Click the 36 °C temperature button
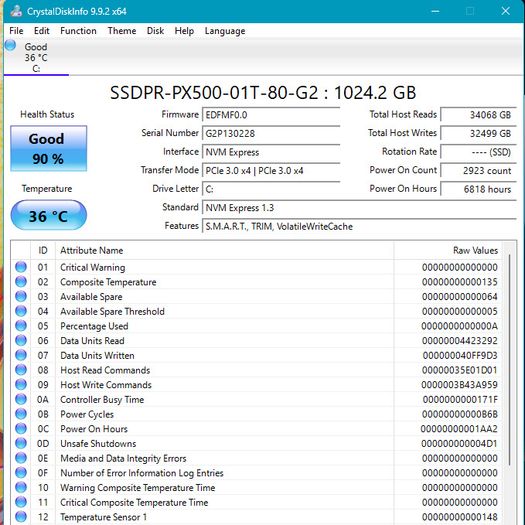525x525 pixels. [x=49, y=215]
